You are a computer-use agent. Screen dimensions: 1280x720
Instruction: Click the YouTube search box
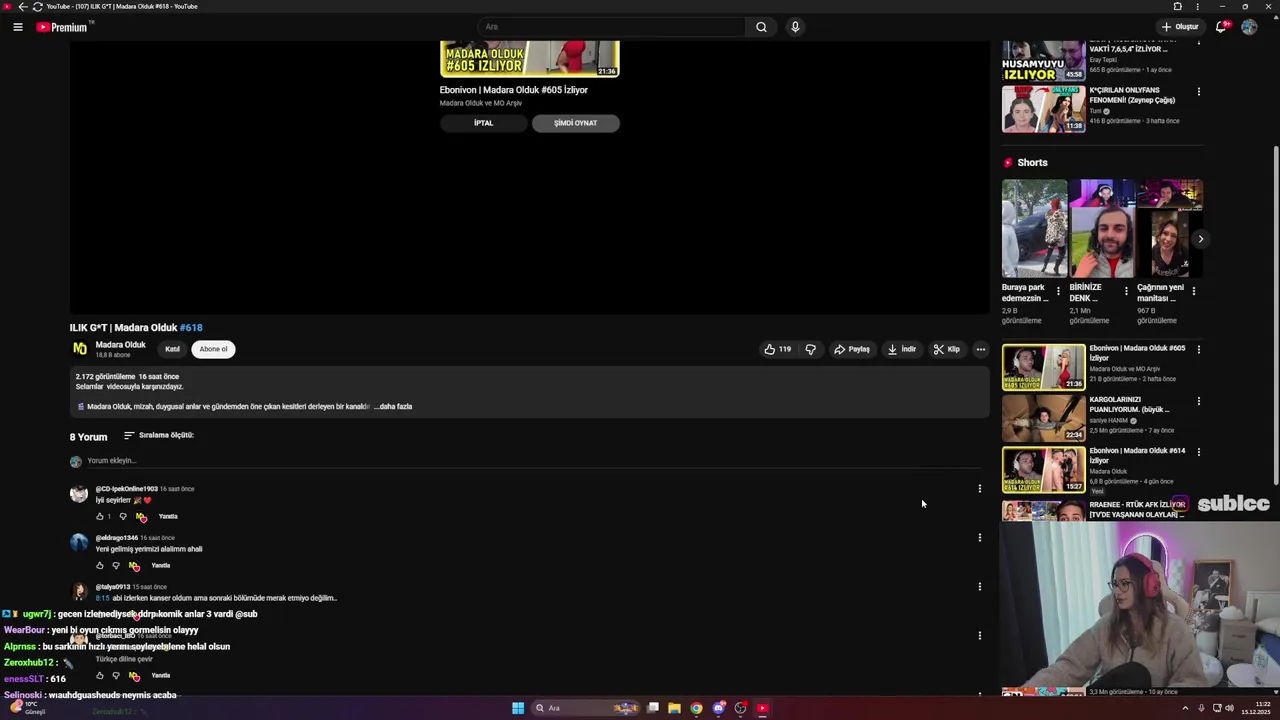click(611, 27)
